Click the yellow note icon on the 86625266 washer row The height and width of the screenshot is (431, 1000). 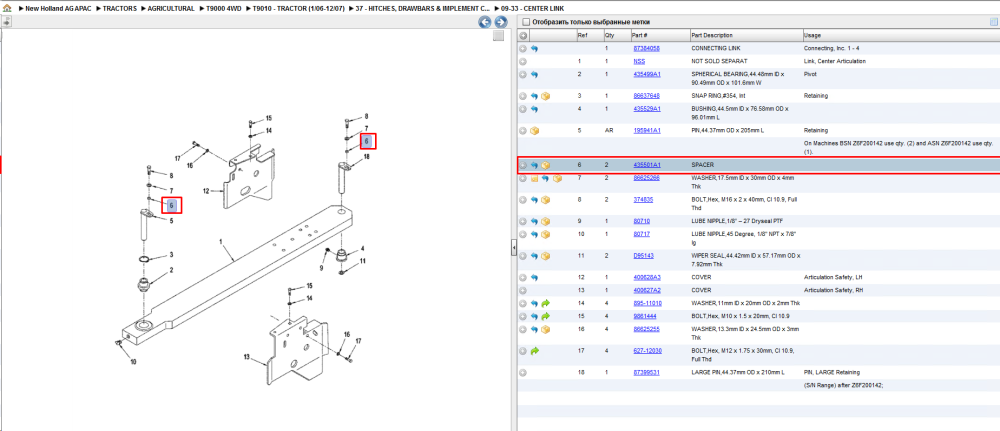[x=534, y=179]
